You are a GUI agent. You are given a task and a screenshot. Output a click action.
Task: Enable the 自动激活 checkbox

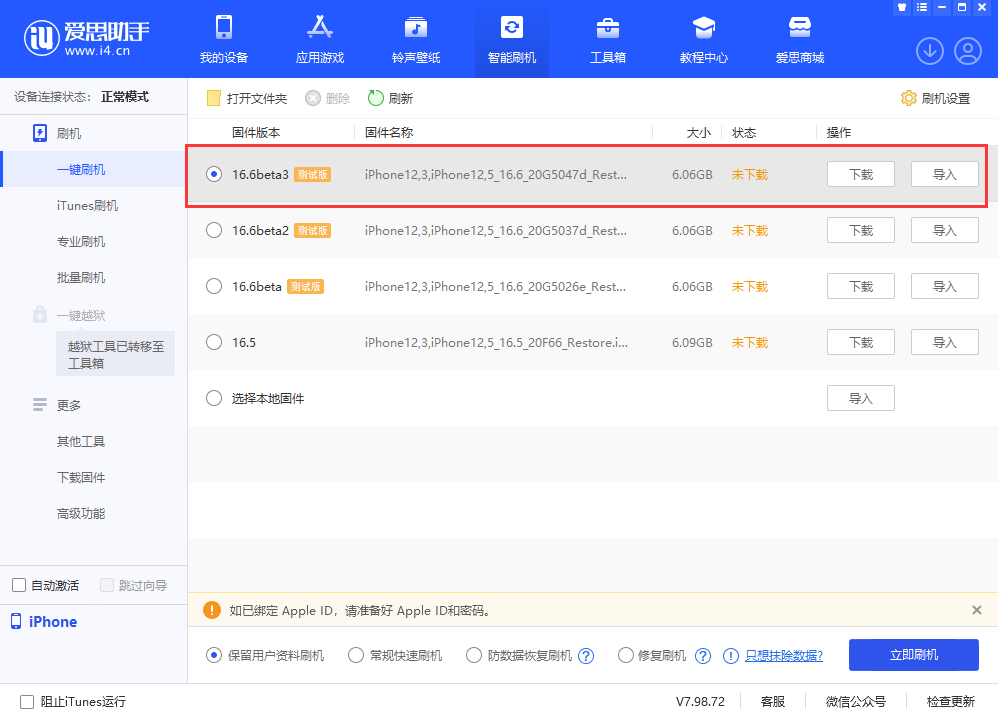18,585
